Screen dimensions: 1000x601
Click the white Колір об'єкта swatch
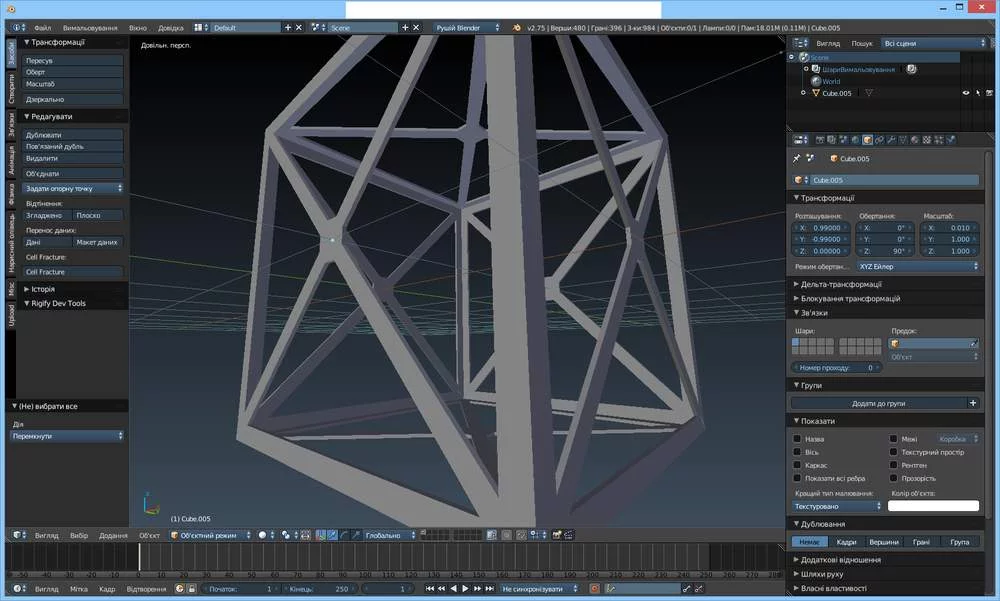(932, 506)
